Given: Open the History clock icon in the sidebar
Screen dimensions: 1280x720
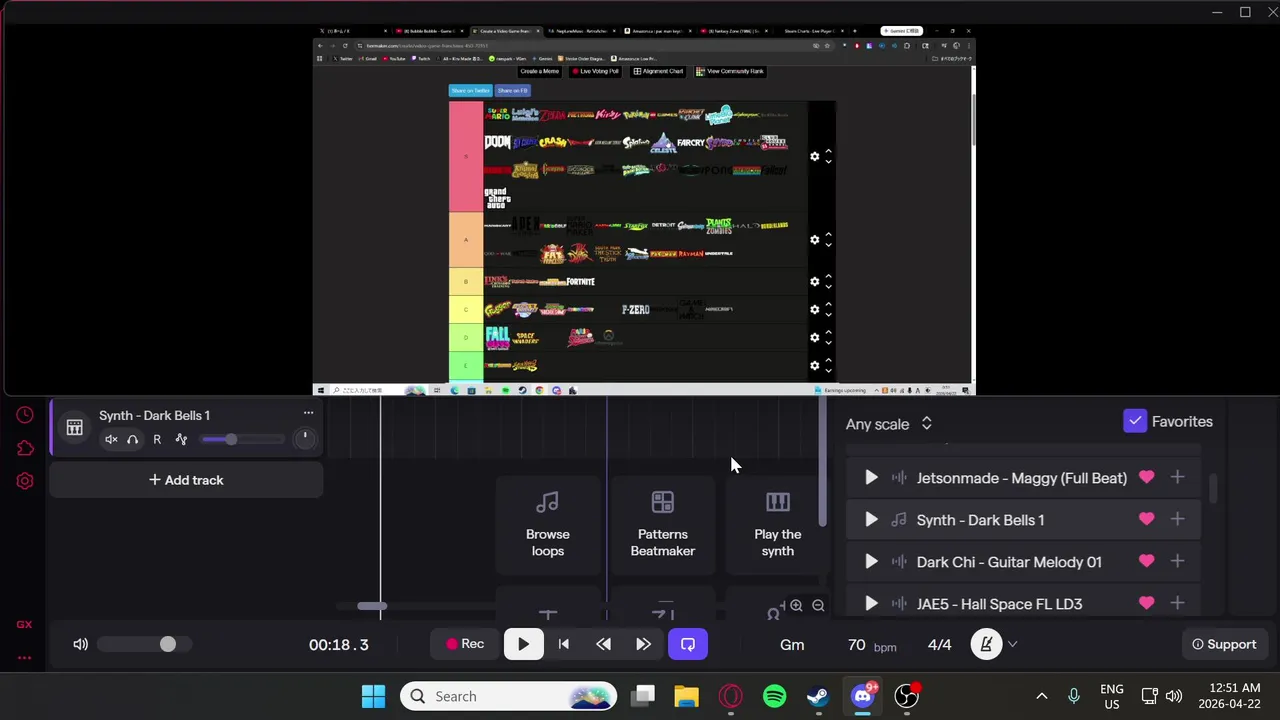Looking at the screenshot, I should click(x=25, y=415).
